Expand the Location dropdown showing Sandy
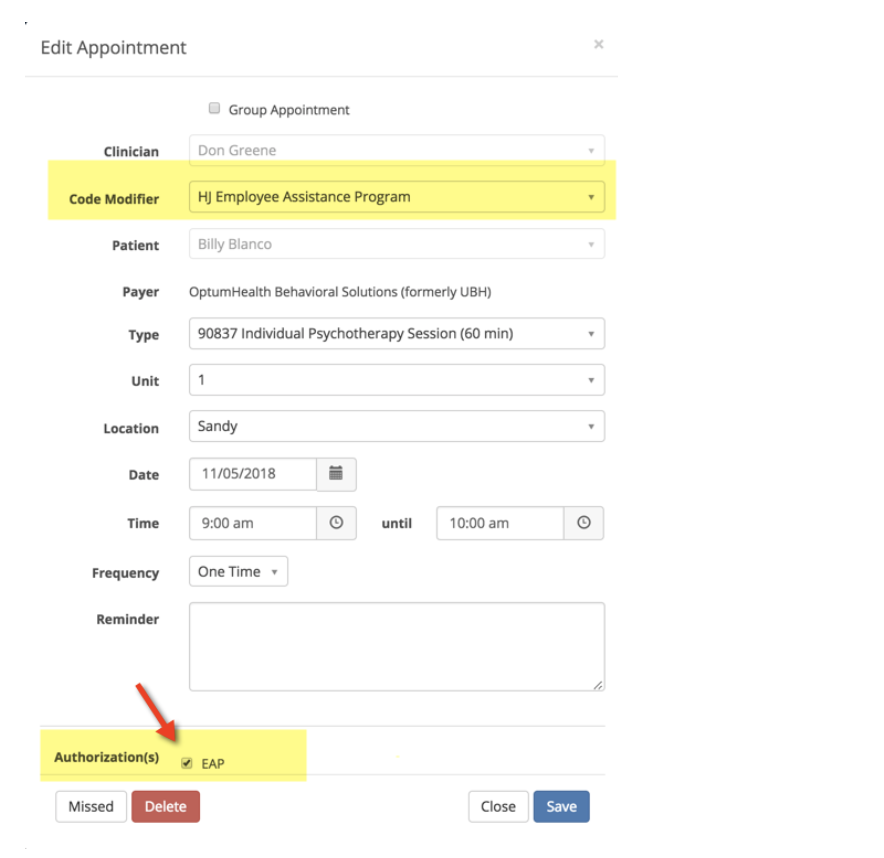The width and height of the screenshot is (884, 858). pos(397,426)
